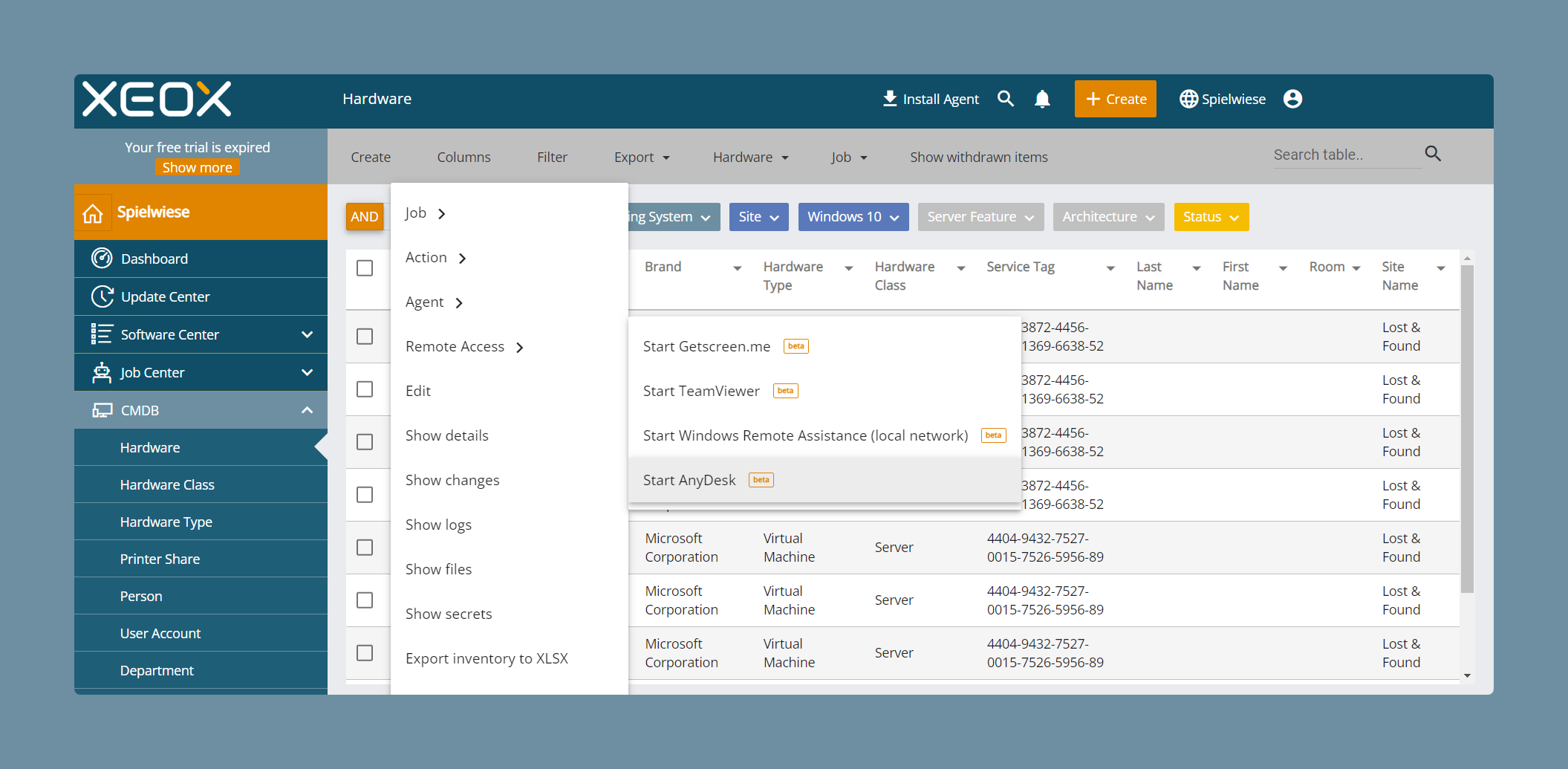This screenshot has height=769, width=1568.
Task: Click the XEOX logo
Action: 157,99
